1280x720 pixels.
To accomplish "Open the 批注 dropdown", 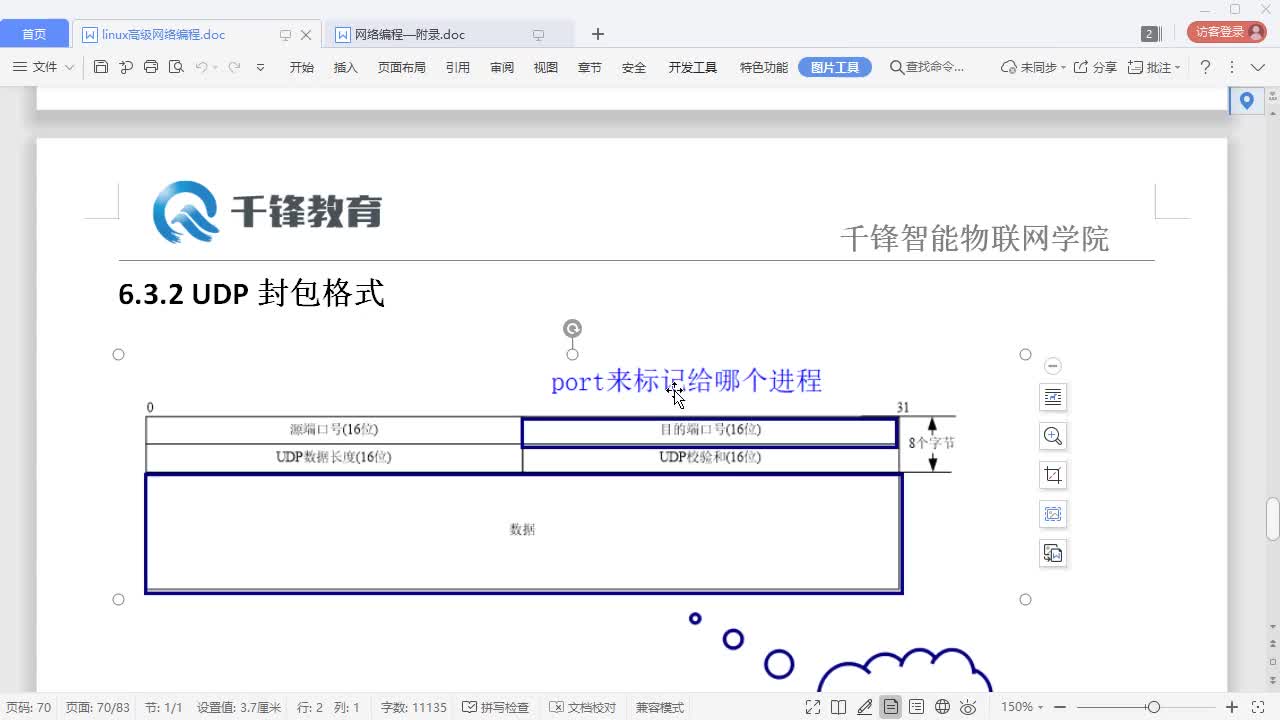I will (1154, 67).
